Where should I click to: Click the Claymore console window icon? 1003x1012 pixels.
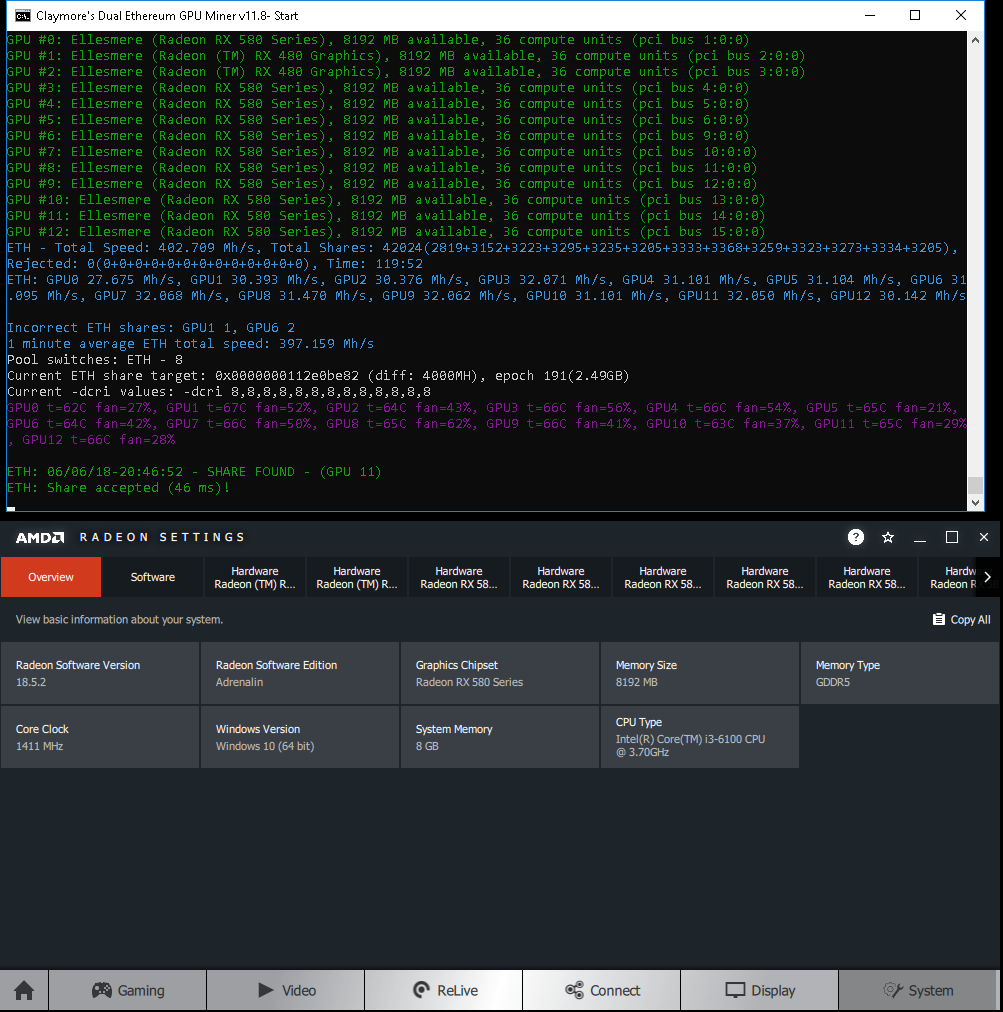22,15
